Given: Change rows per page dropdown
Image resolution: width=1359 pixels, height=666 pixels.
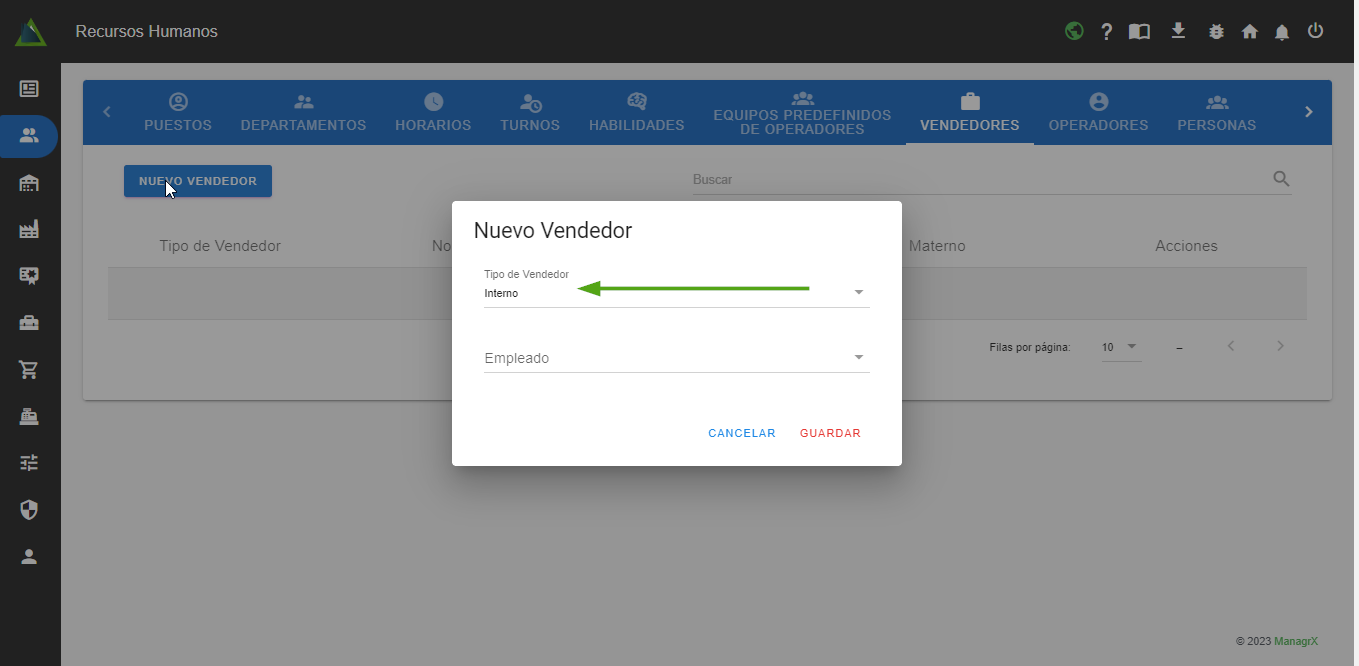Looking at the screenshot, I should [x=1120, y=347].
